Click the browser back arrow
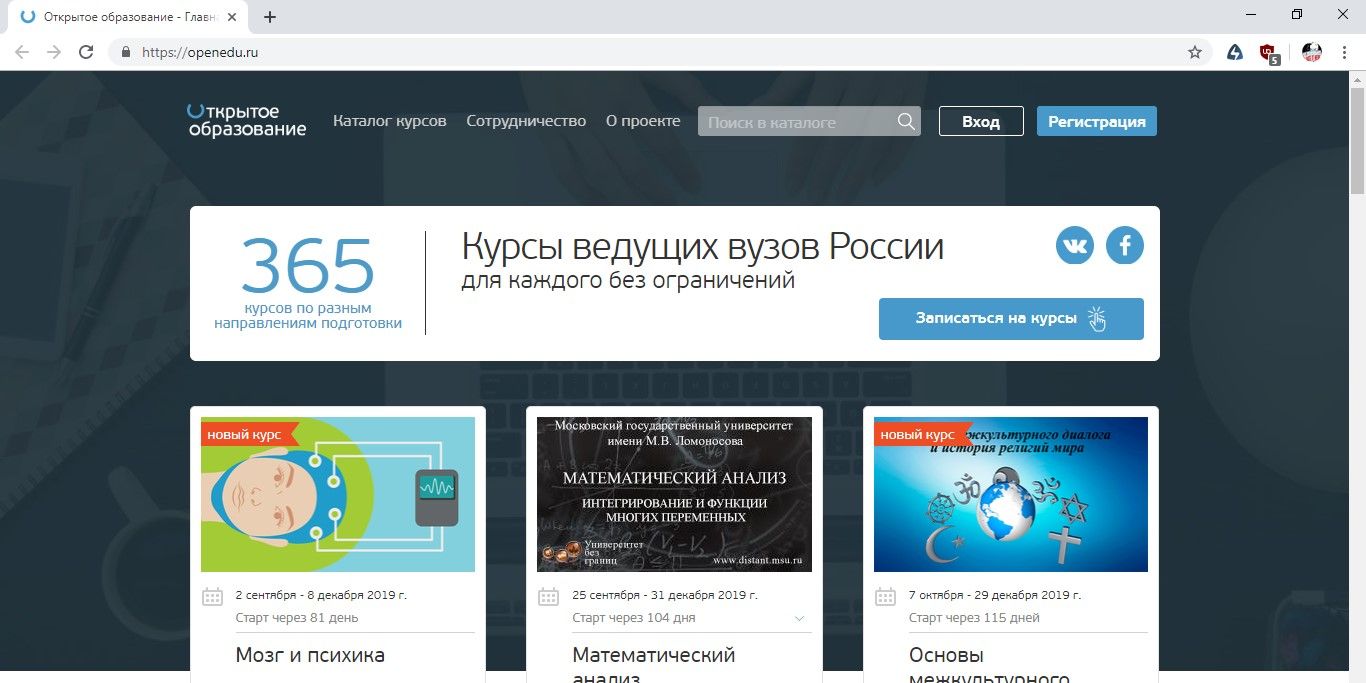This screenshot has height=683, width=1366. pos(22,52)
